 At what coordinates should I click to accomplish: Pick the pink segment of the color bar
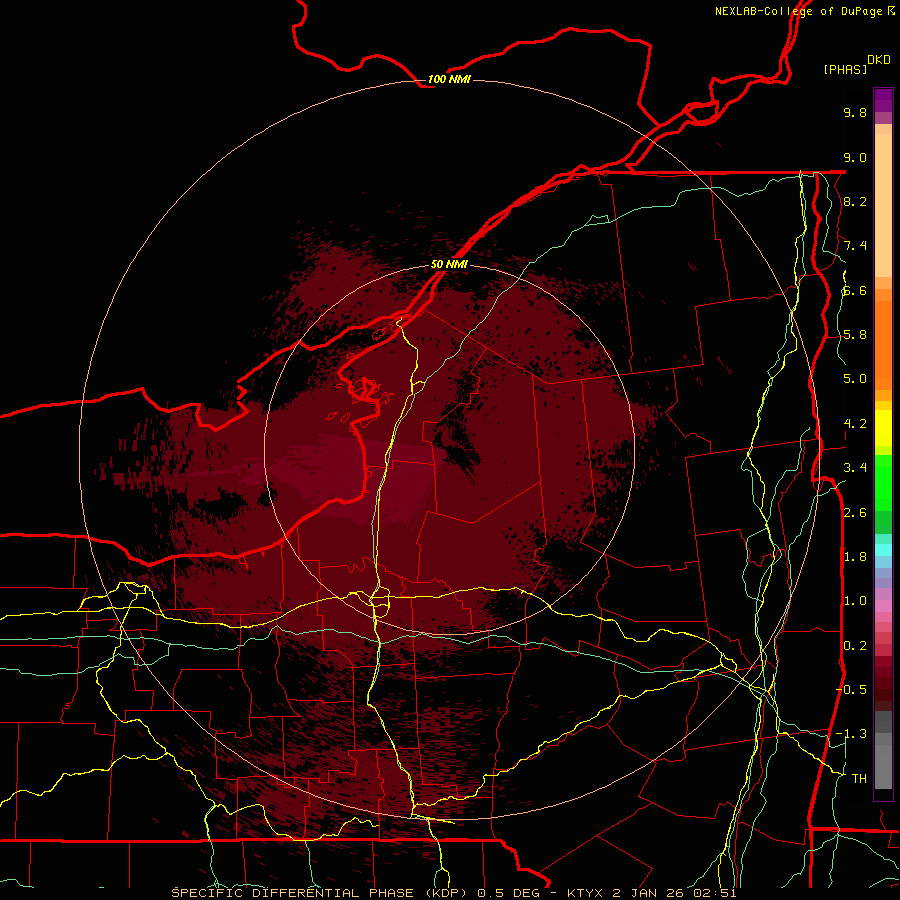[x=883, y=606]
